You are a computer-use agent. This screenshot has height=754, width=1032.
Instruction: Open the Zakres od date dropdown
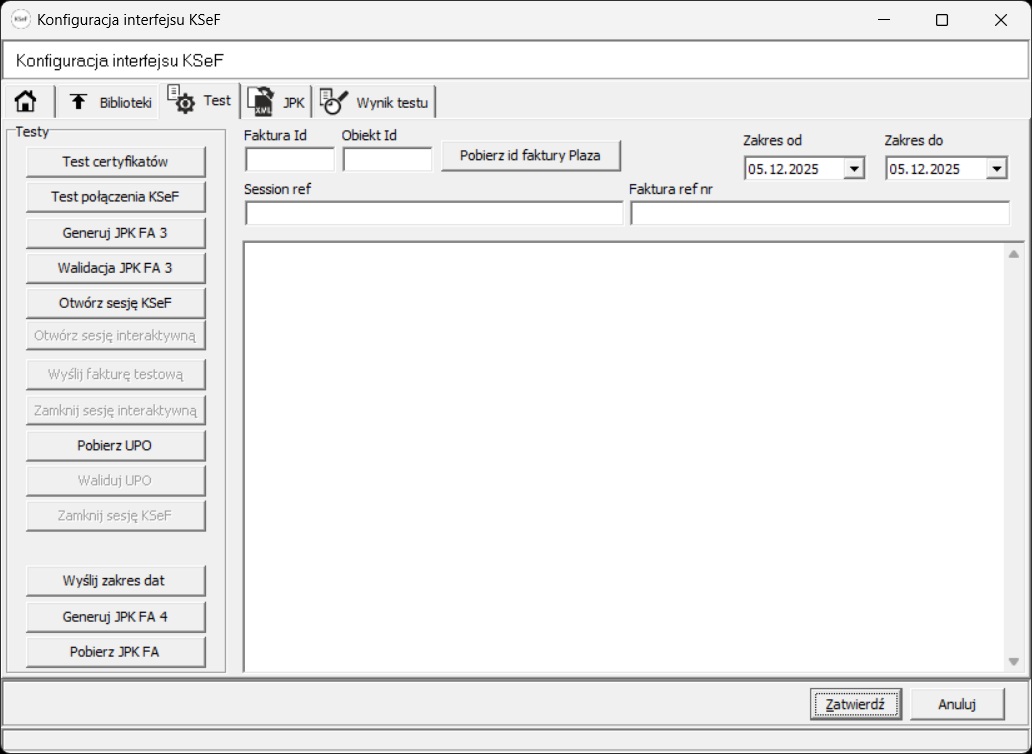854,169
